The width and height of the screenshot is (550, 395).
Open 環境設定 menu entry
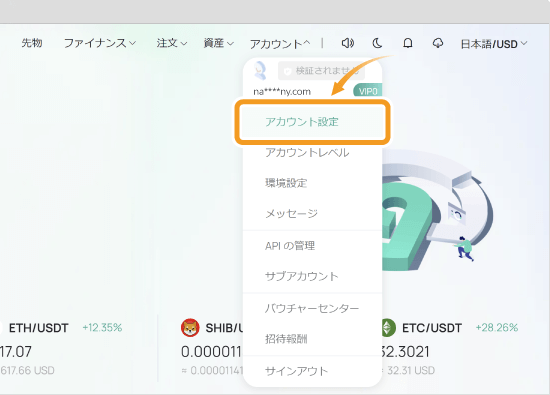point(286,183)
